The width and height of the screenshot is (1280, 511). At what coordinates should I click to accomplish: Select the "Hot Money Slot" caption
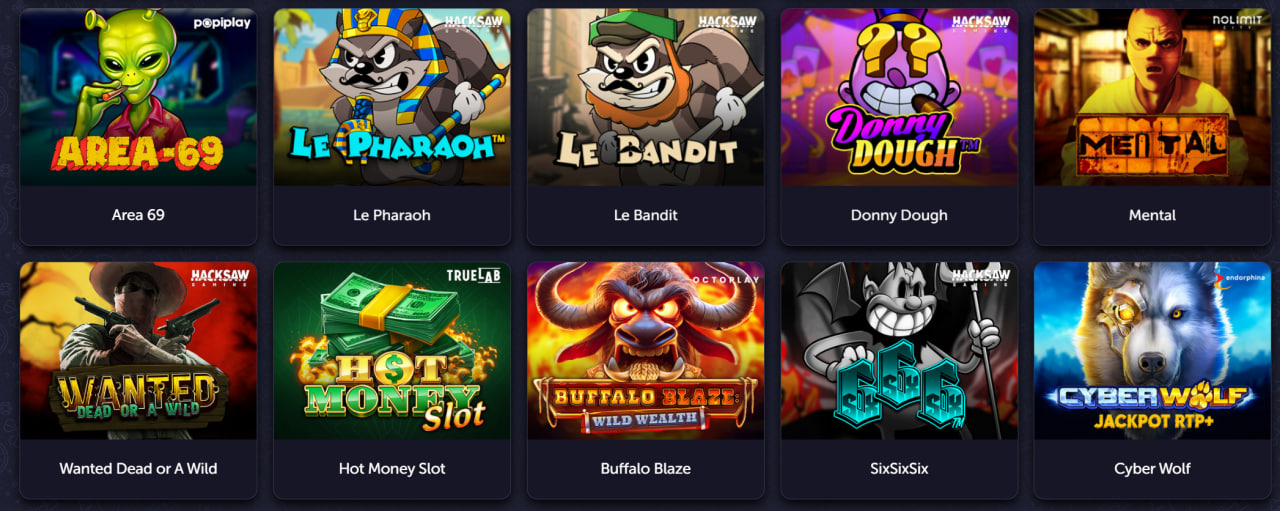pyautogui.click(x=392, y=469)
